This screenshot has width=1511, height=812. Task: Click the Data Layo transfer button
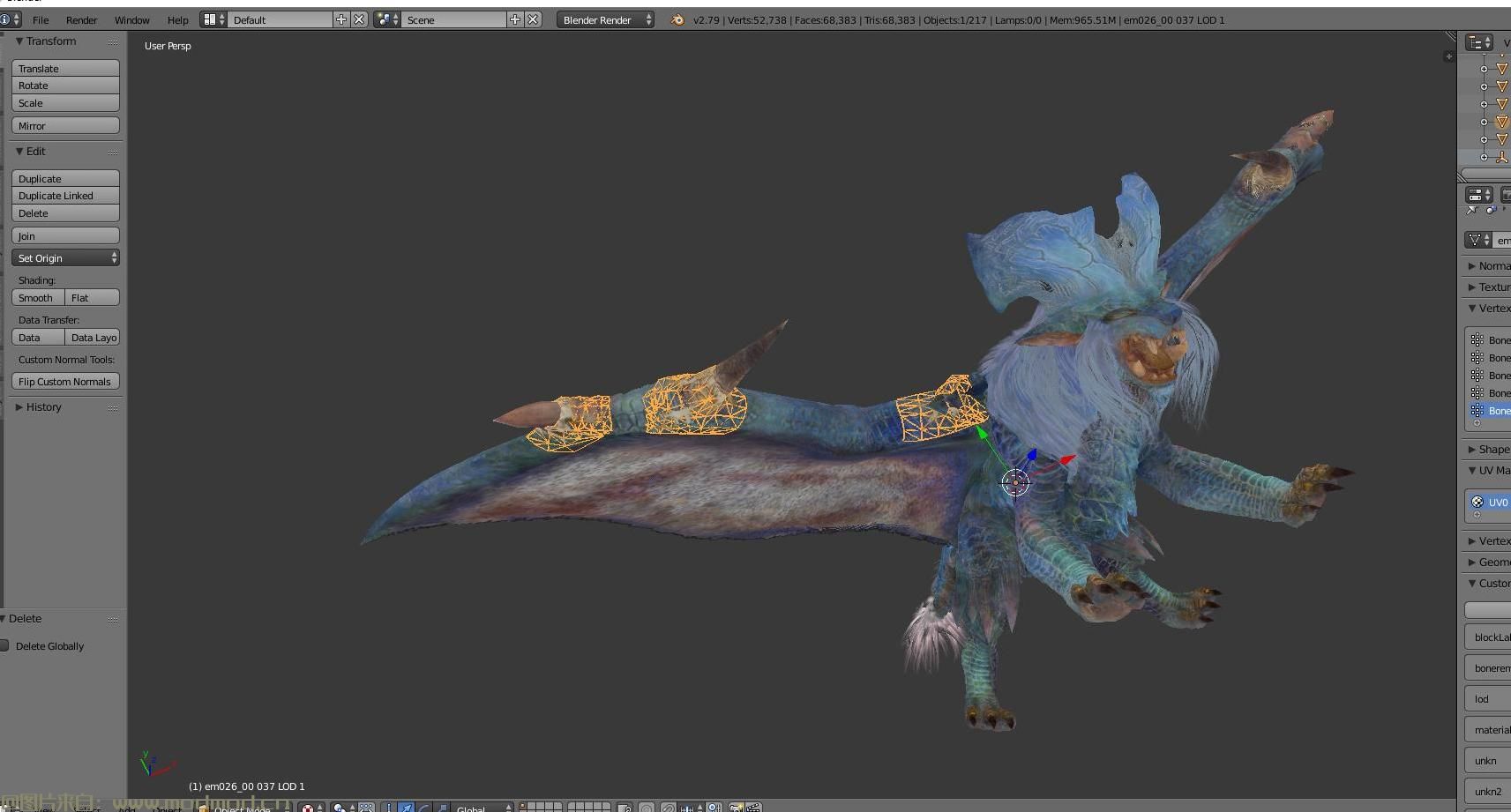click(93, 337)
